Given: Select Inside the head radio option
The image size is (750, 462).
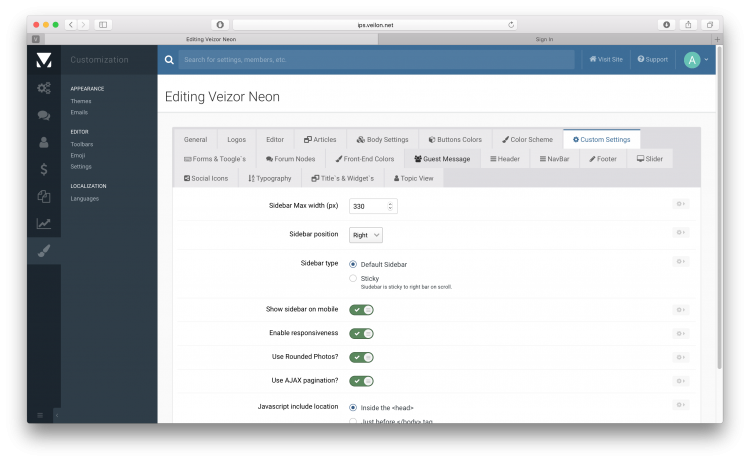Looking at the screenshot, I should (x=353, y=407).
